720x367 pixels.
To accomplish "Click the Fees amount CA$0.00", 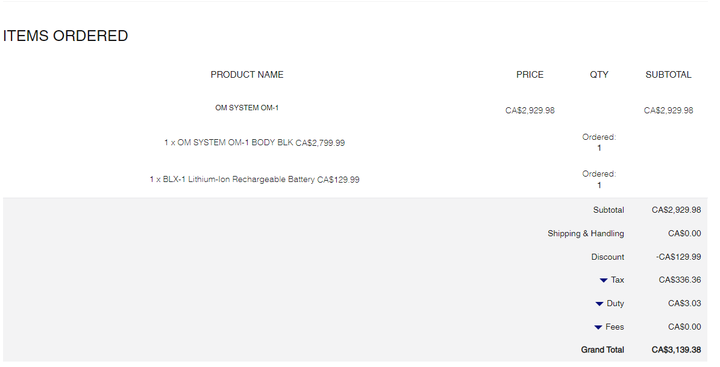I will (684, 327).
